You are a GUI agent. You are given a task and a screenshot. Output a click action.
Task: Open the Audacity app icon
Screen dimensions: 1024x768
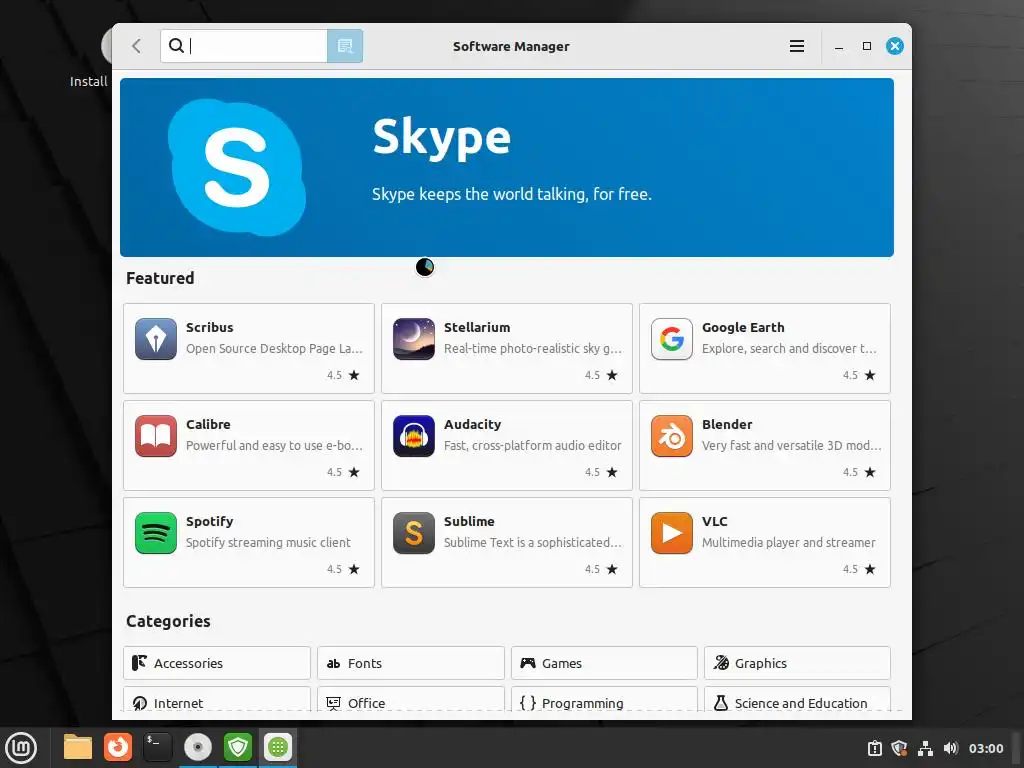[x=413, y=436]
